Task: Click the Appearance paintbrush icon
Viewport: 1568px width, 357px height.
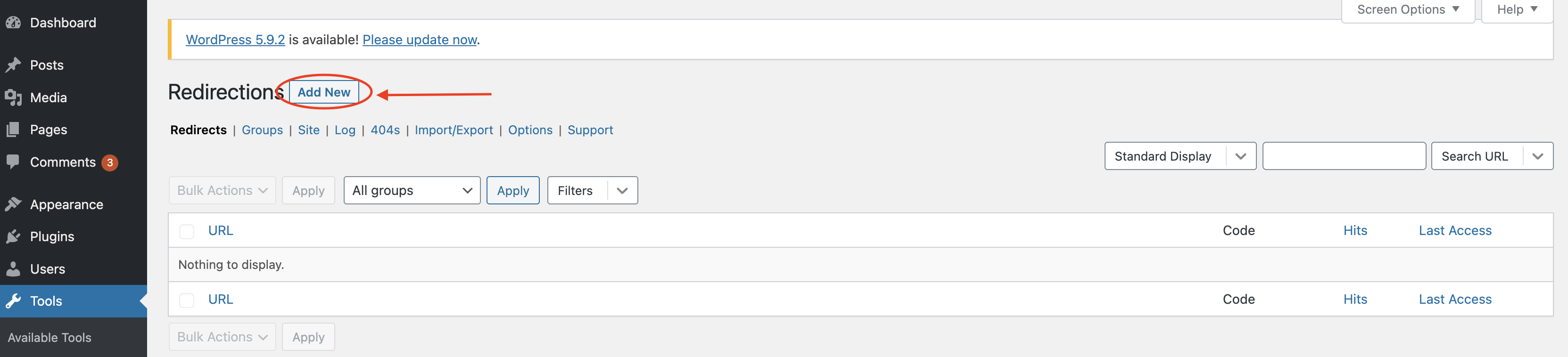Action: coord(13,204)
